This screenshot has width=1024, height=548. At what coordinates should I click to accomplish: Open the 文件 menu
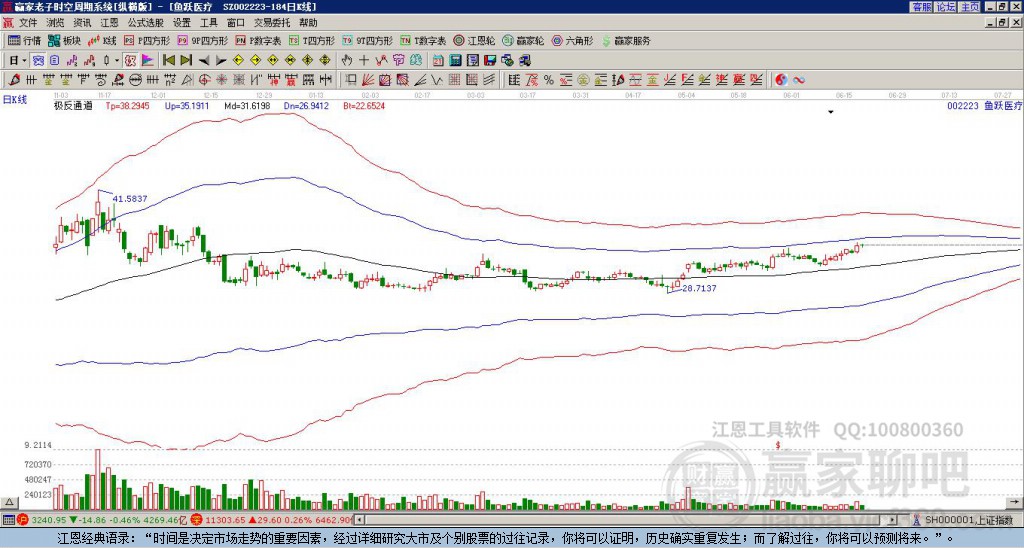point(28,23)
